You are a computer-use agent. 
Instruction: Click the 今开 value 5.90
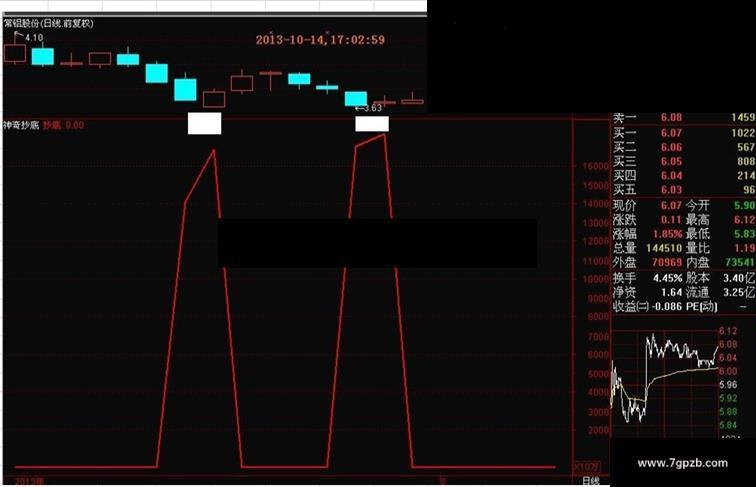744,205
